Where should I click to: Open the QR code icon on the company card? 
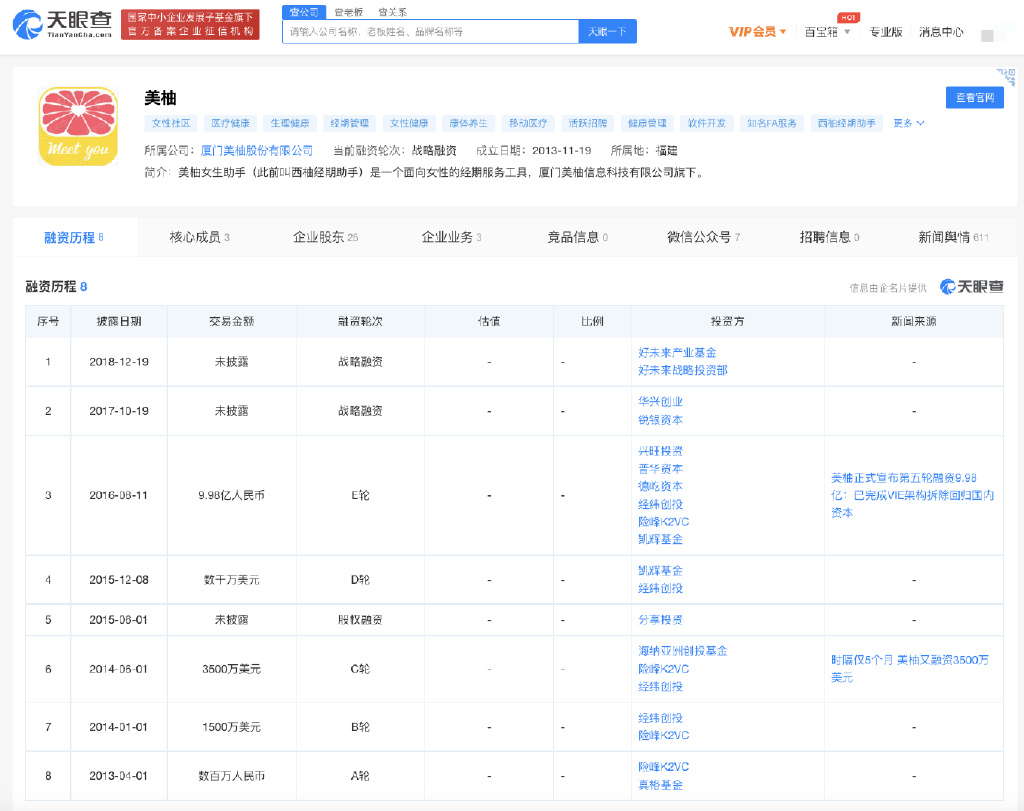pyautogui.click(x=1006, y=77)
